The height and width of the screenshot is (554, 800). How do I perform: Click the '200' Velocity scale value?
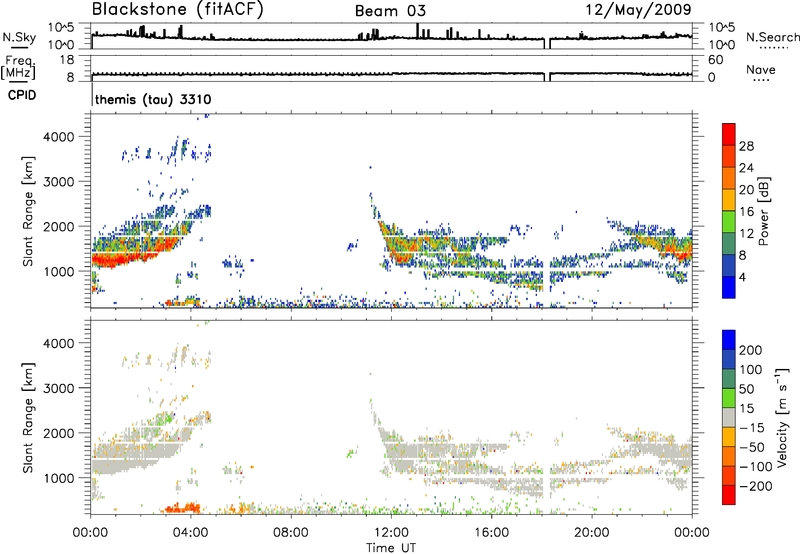(x=751, y=350)
